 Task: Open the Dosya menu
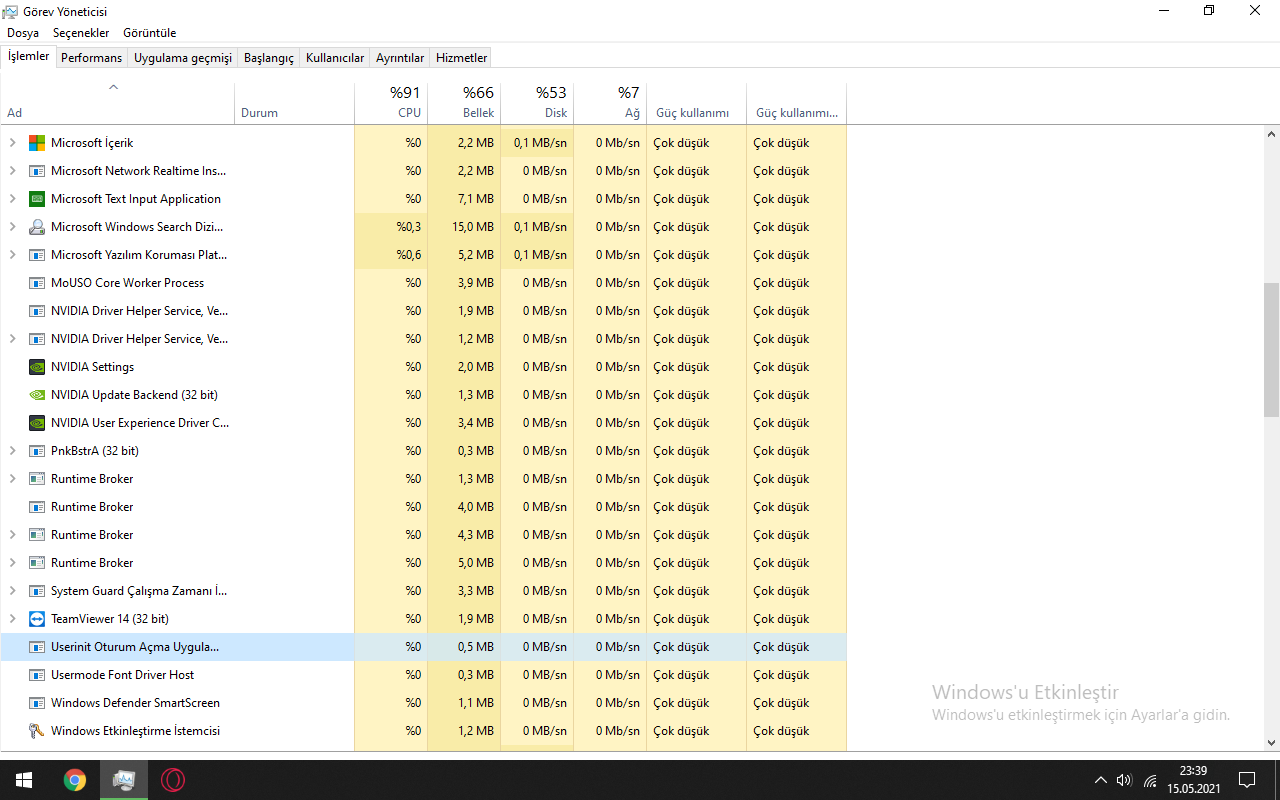(x=23, y=33)
